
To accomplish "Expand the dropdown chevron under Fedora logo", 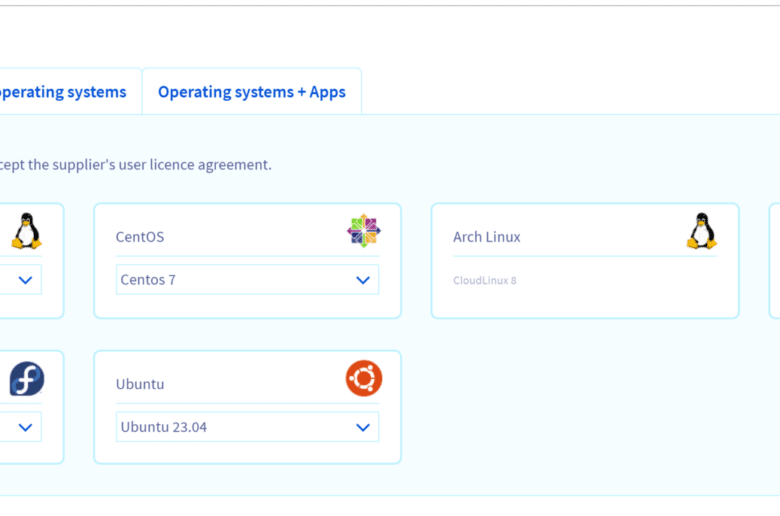I will [x=25, y=427].
